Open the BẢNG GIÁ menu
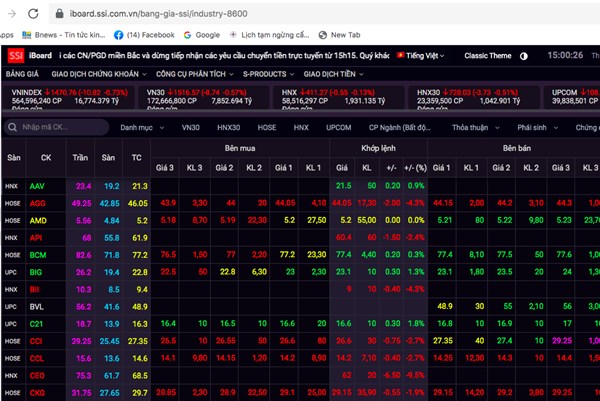Image resolution: width=600 pixels, height=401 pixels. click(22, 74)
